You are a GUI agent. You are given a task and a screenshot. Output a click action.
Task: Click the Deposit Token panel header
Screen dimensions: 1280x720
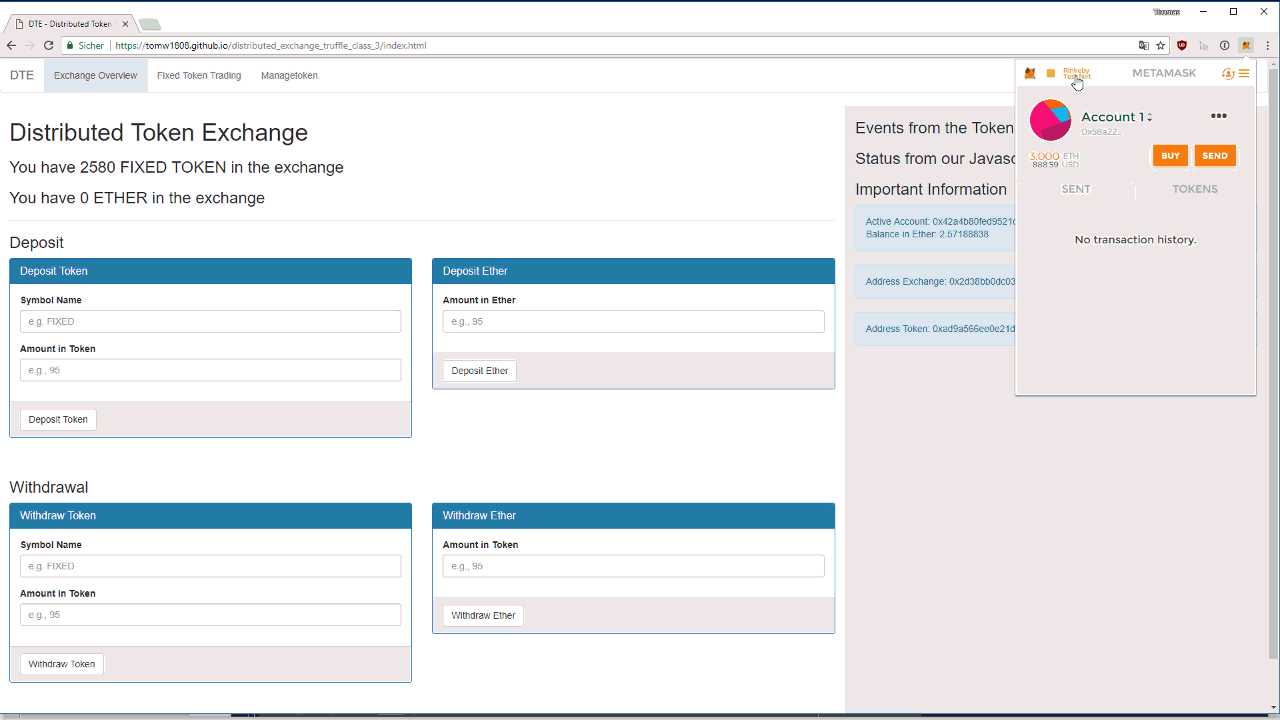211,271
